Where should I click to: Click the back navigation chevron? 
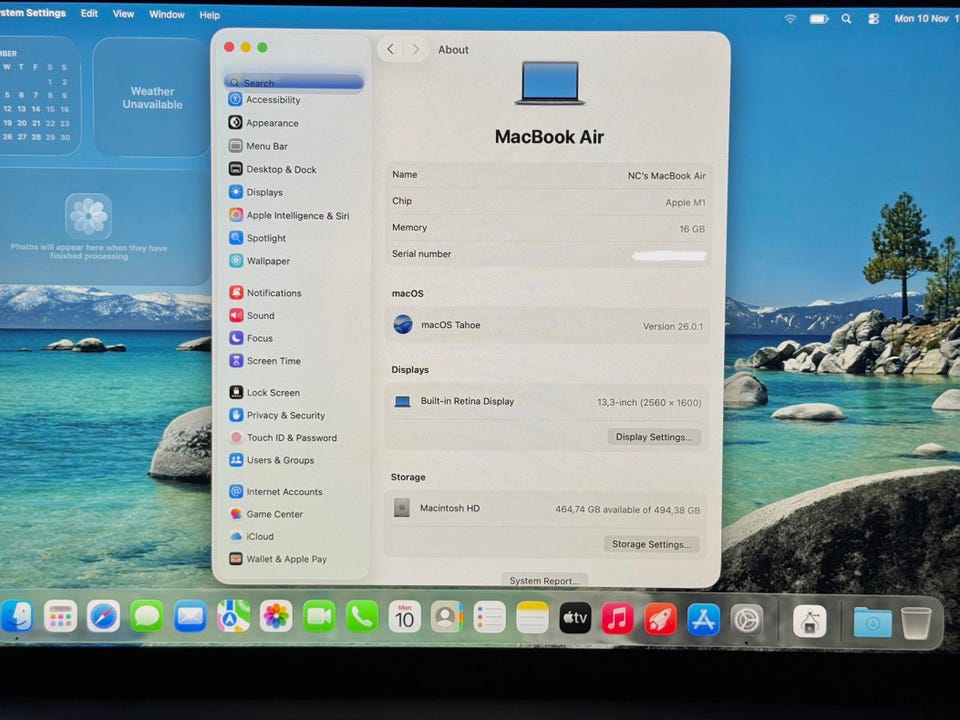point(390,49)
